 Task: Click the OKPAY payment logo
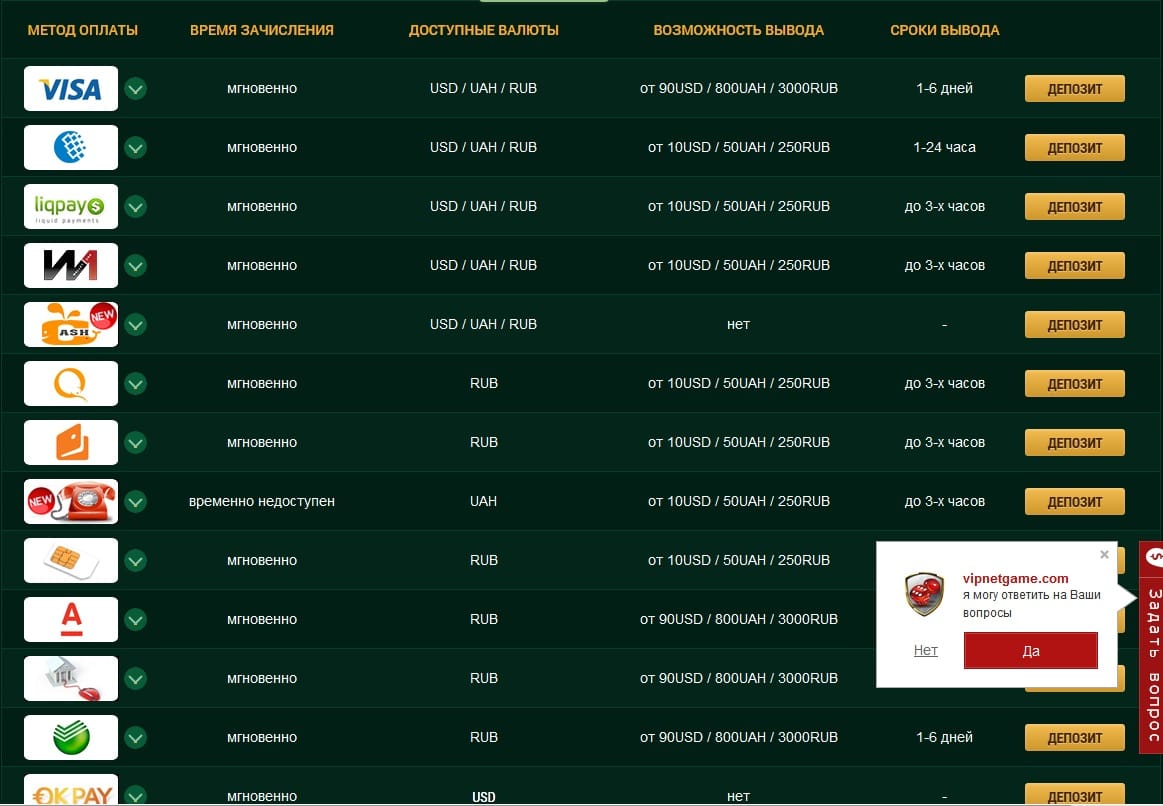click(x=70, y=792)
